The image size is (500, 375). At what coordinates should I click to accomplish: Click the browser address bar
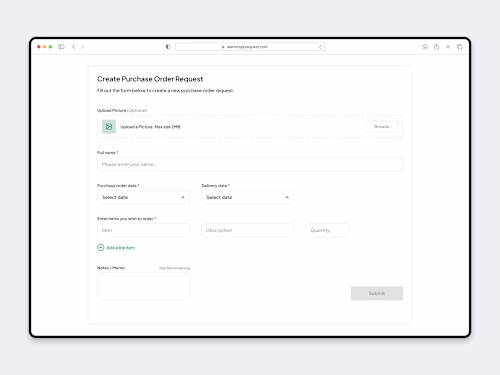coord(250,47)
